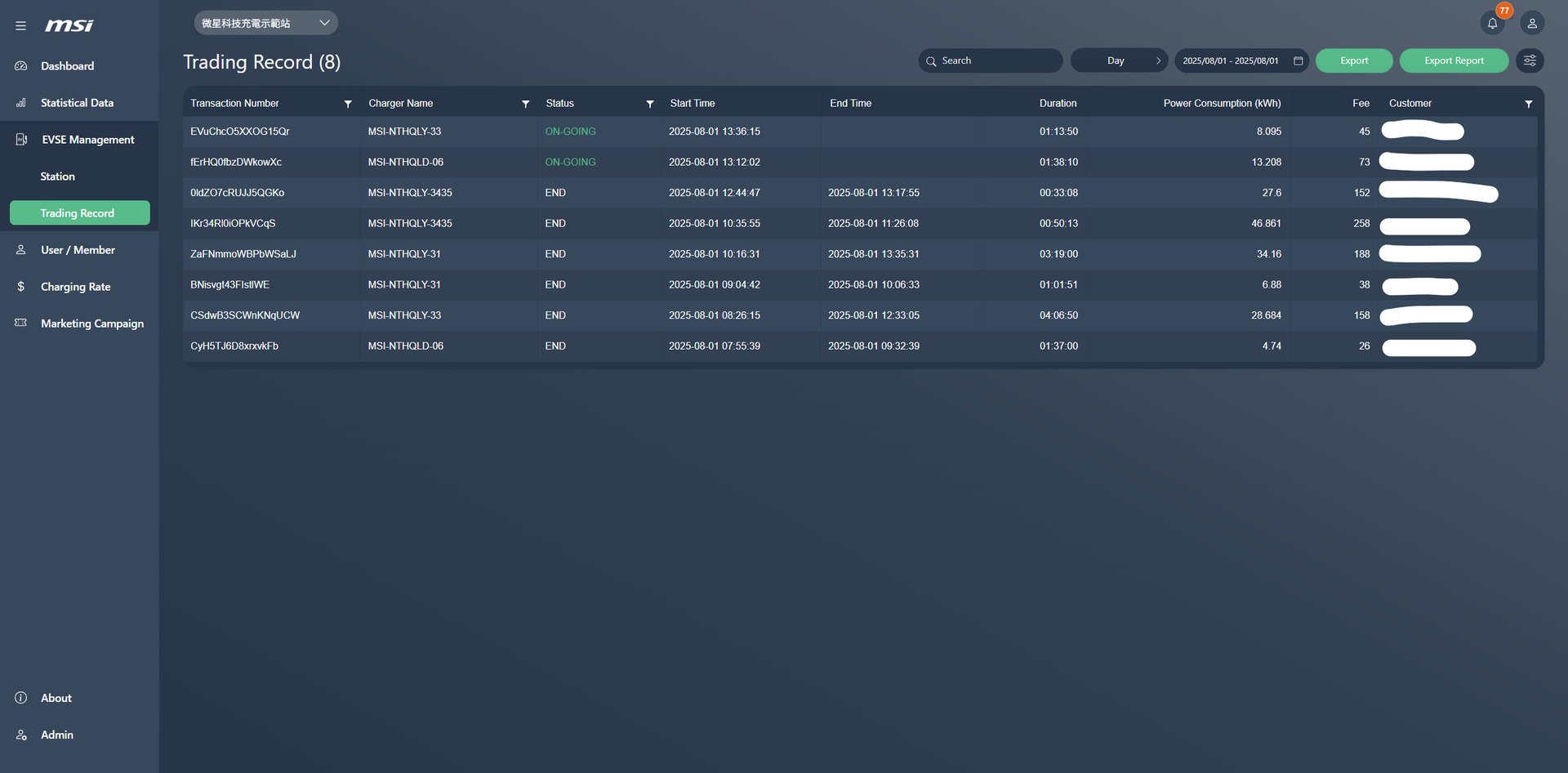Filter by Transaction Number column
Screen dimensions: 1568x773
(x=348, y=104)
